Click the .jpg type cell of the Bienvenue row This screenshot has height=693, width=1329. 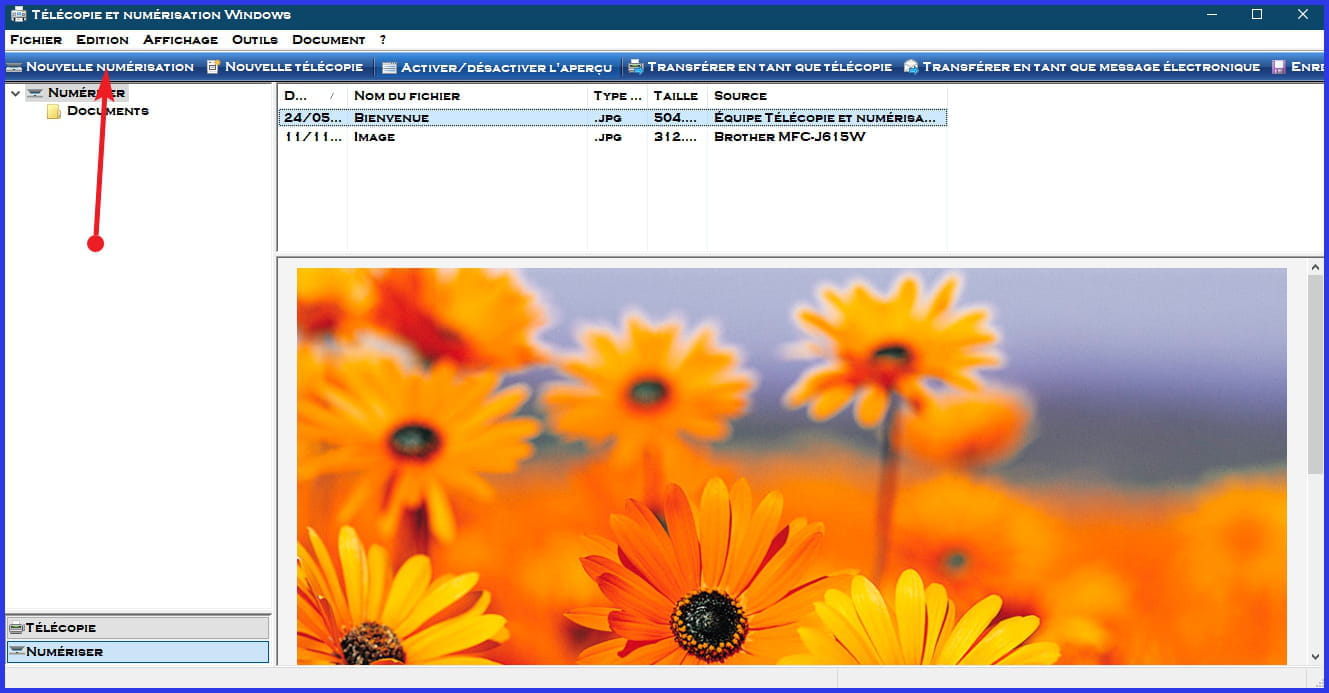click(x=608, y=118)
